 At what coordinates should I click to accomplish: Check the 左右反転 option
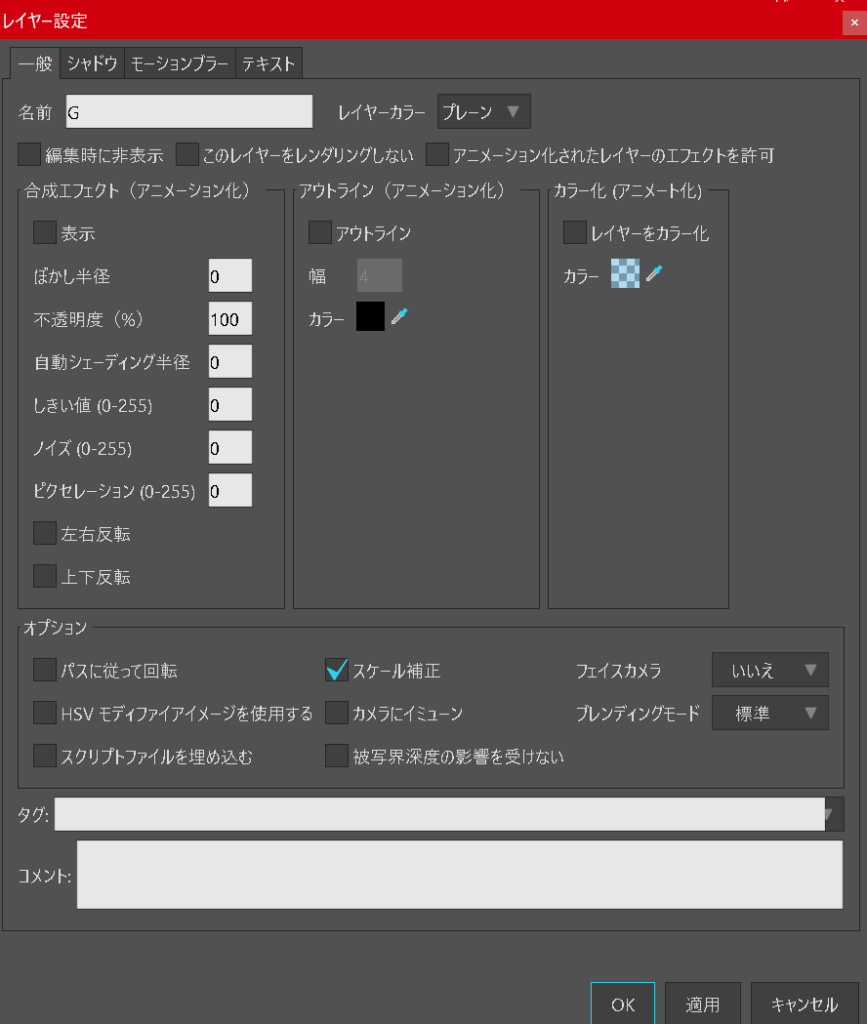[45, 534]
